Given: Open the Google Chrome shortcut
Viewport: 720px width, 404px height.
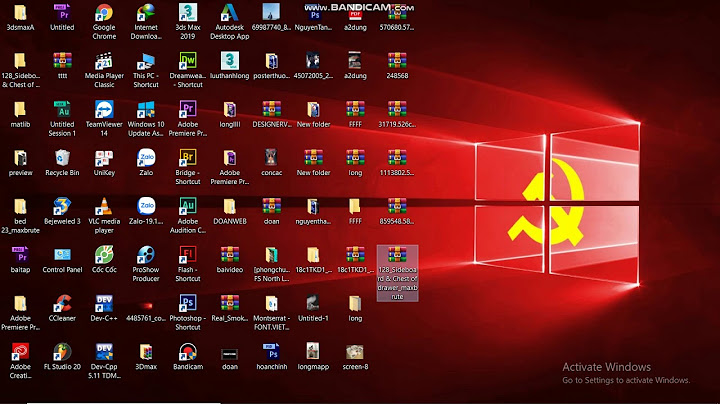Looking at the screenshot, I should (x=104, y=13).
